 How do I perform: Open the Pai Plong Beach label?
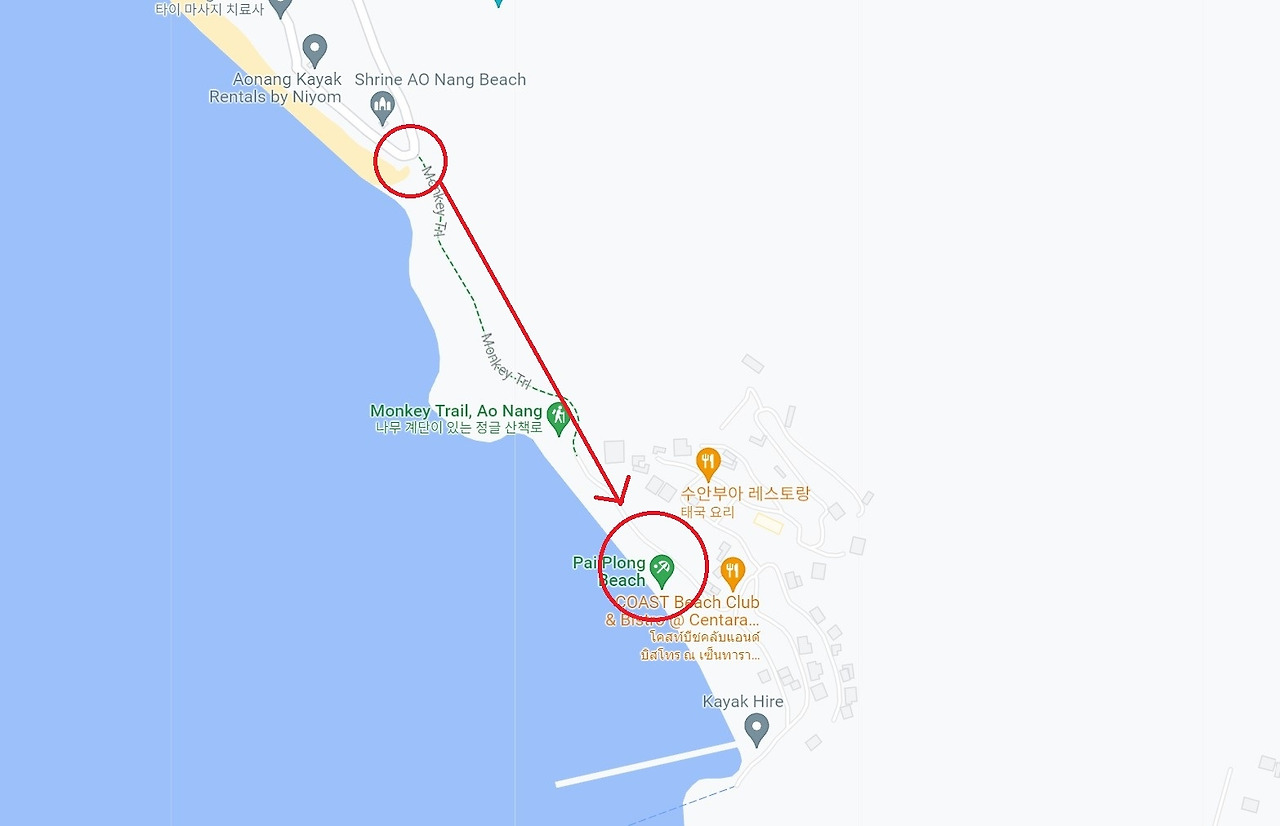click(609, 571)
